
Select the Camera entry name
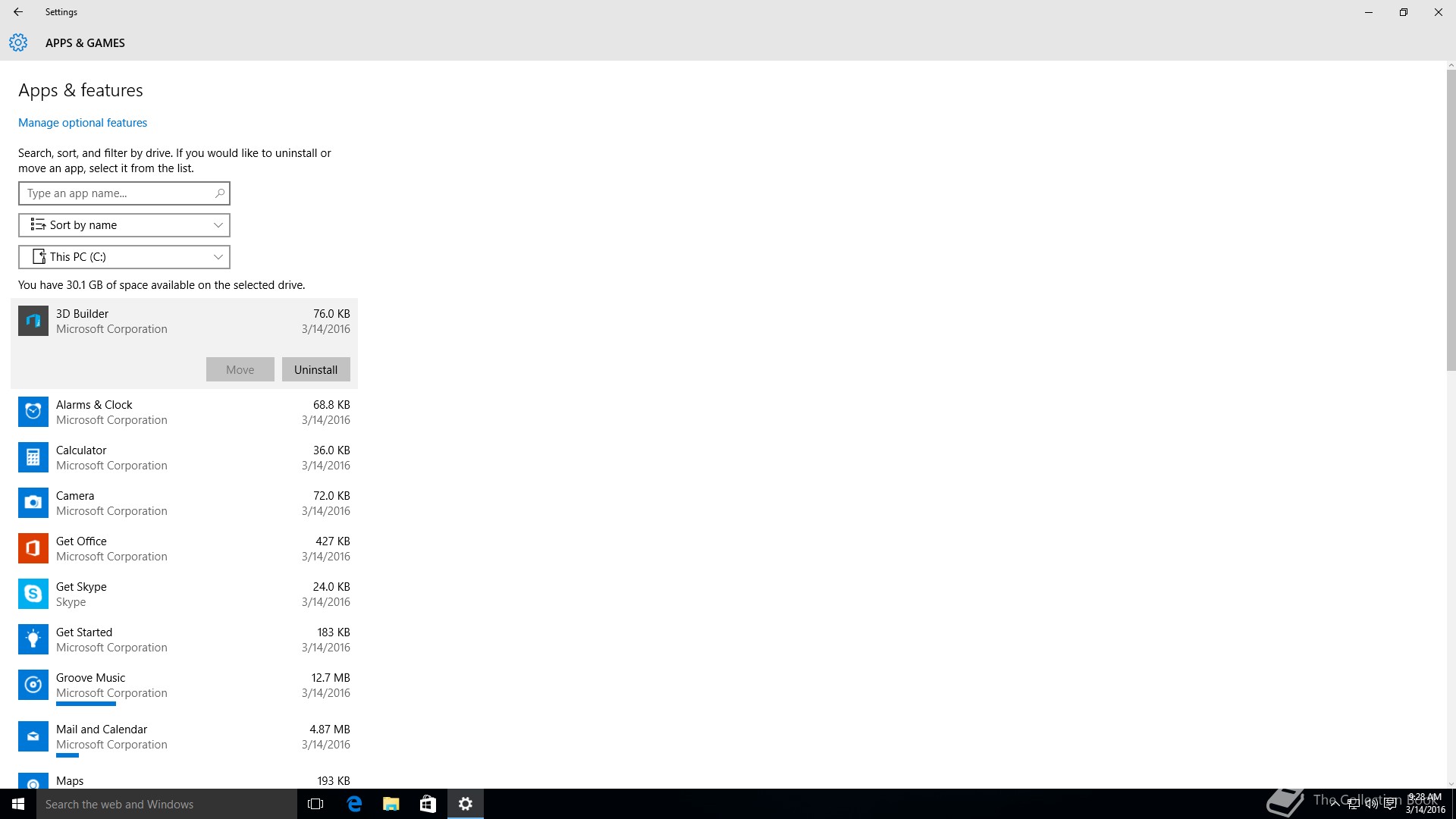click(x=75, y=496)
